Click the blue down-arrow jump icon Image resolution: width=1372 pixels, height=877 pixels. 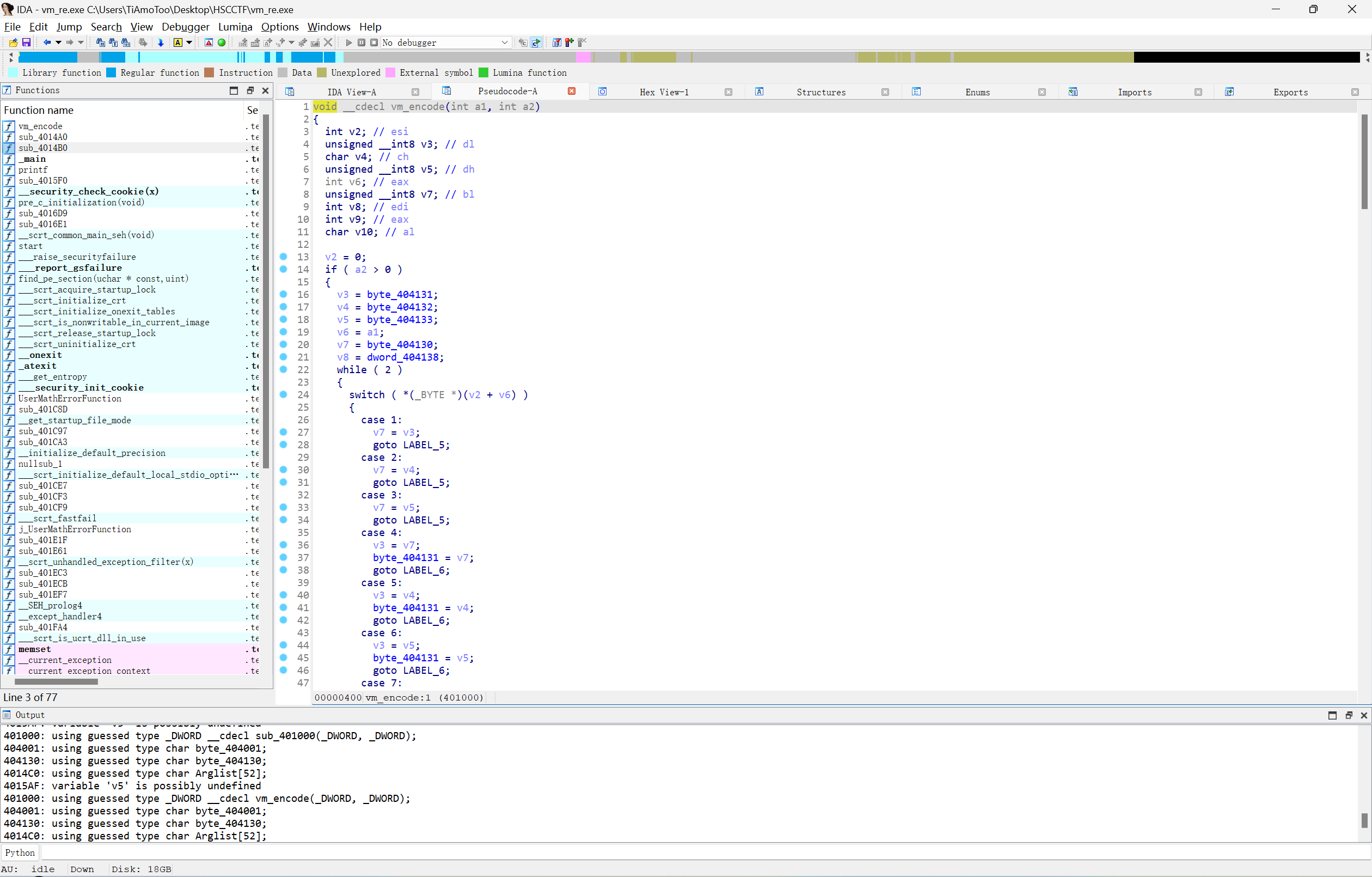pos(161,42)
